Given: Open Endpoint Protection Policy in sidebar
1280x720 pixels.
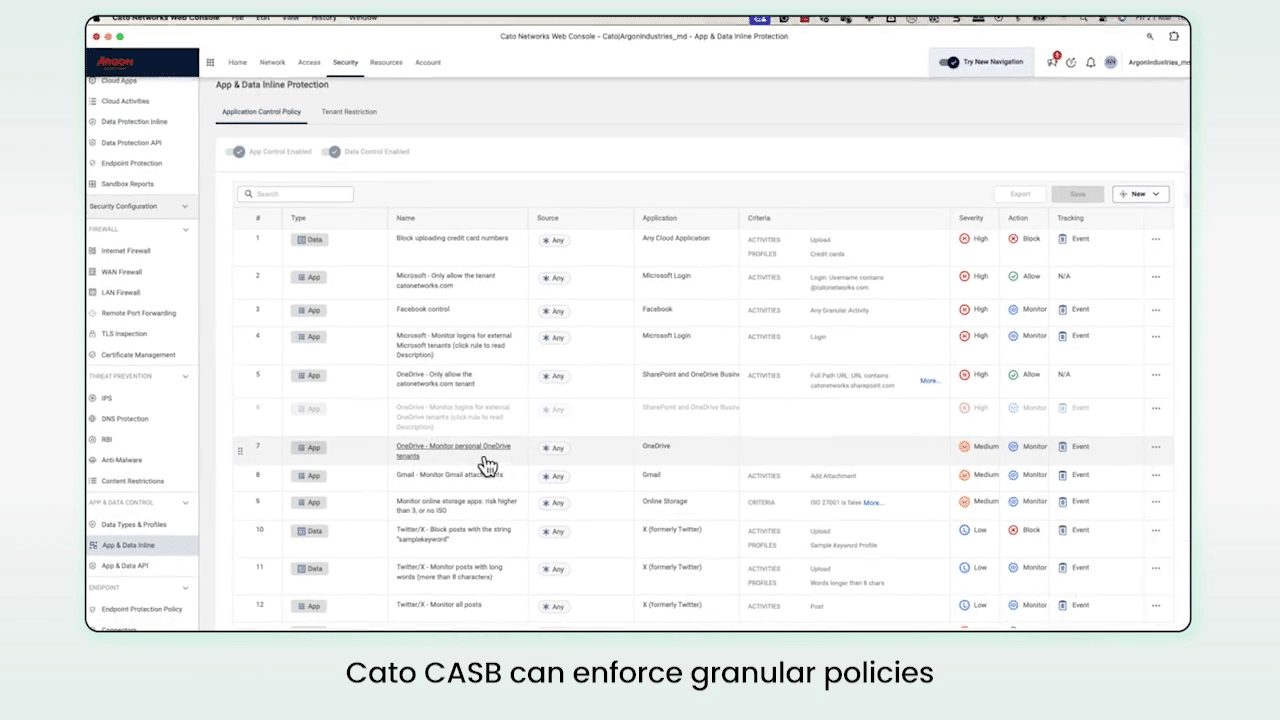Looking at the screenshot, I should click(141, 609).
